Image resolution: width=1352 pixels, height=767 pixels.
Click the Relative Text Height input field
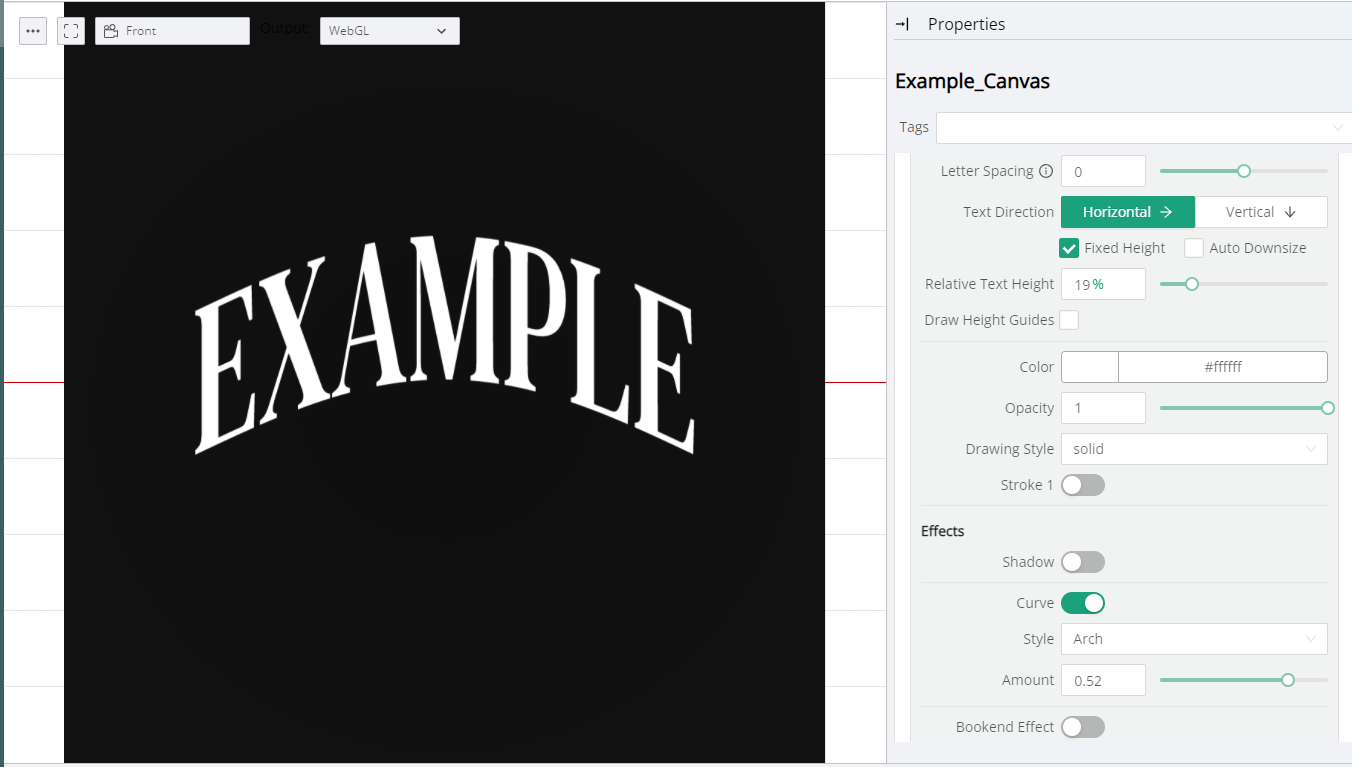click(1102, 284)
